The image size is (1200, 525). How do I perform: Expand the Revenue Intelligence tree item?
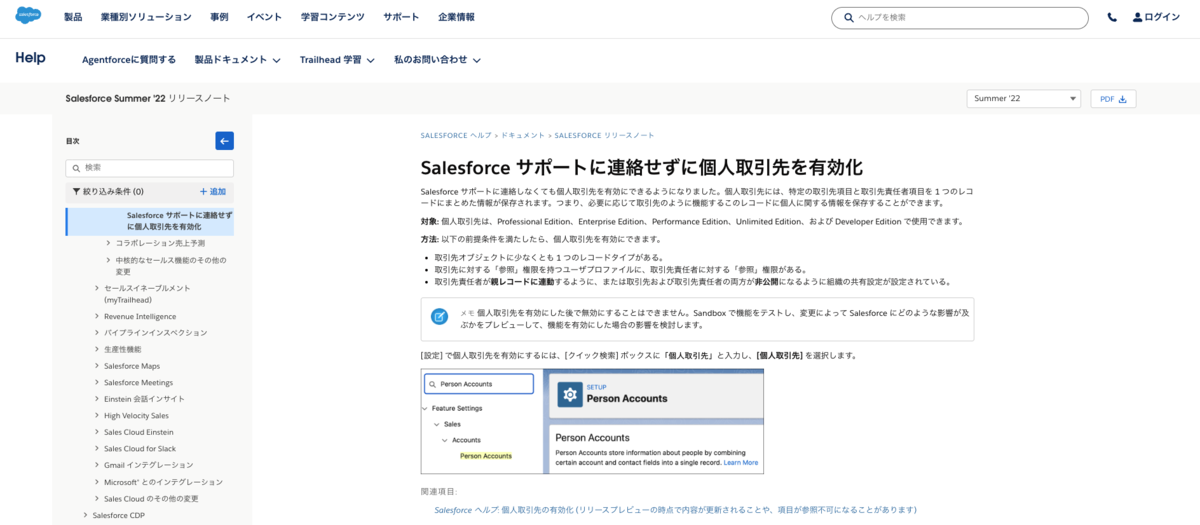96,316
